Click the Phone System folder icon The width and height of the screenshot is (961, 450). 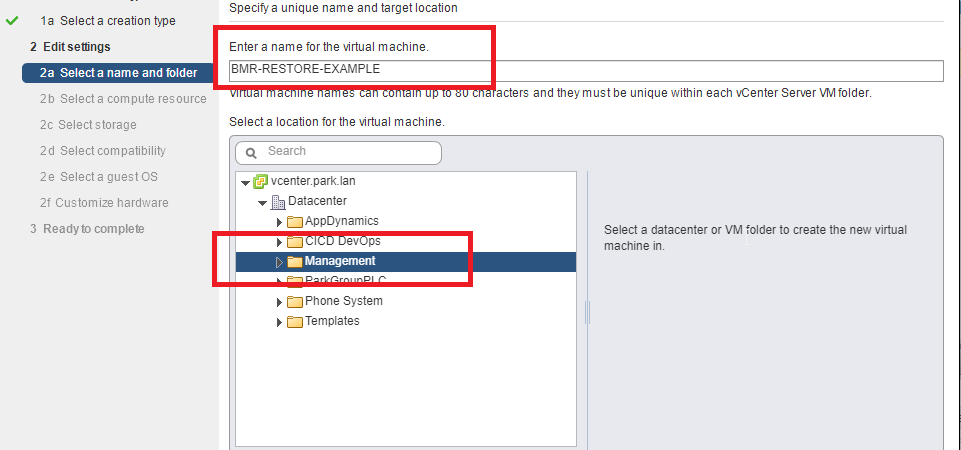coord(295,302)
